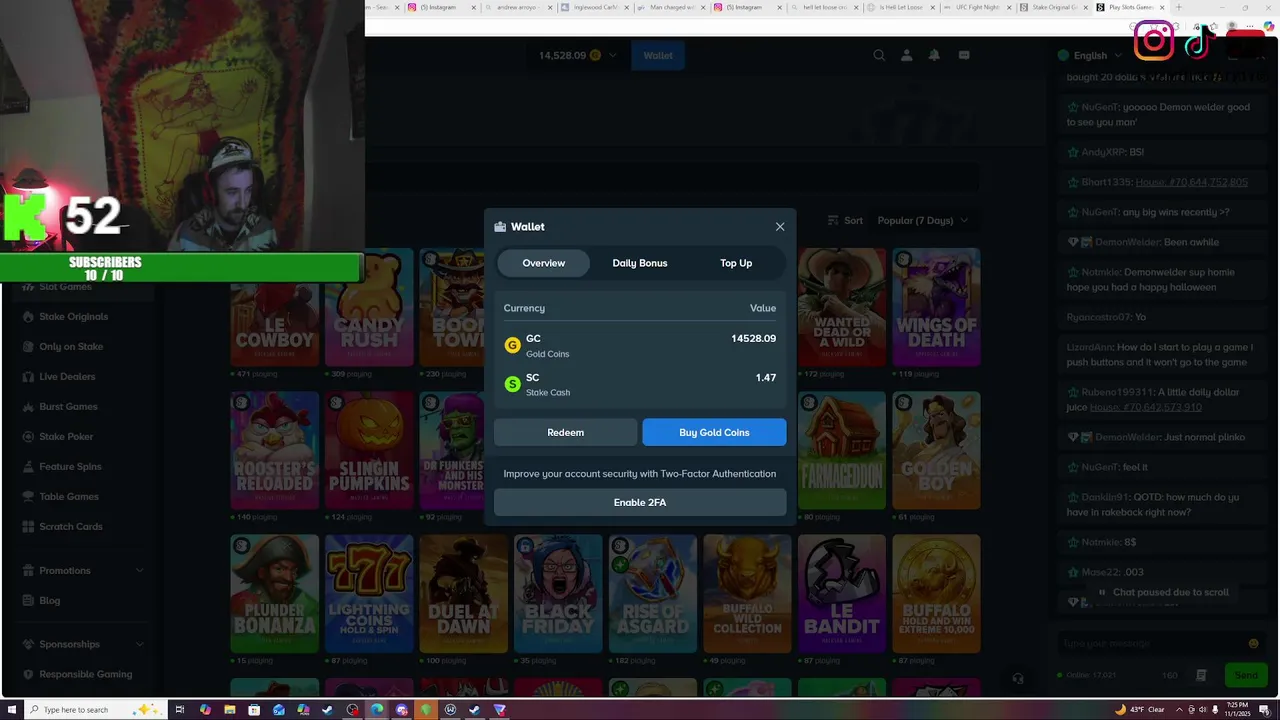Click the Wallet button in header
This screenshot has height=720, width=1280.
[x=658, y=56]
